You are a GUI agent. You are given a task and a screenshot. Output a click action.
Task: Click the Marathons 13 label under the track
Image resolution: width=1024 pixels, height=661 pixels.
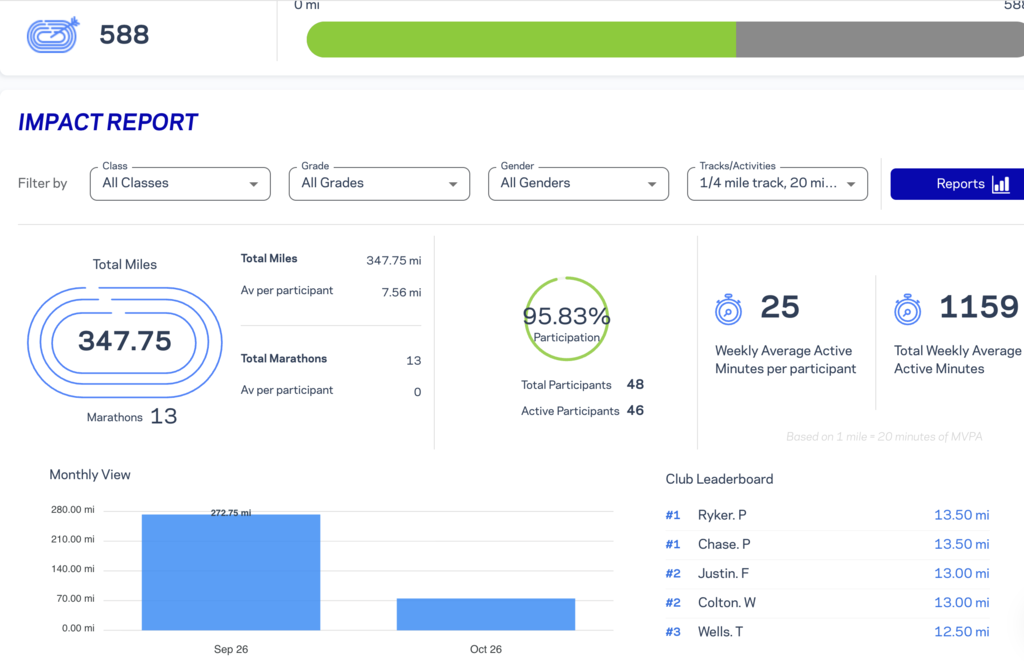(x=132, y=417)
